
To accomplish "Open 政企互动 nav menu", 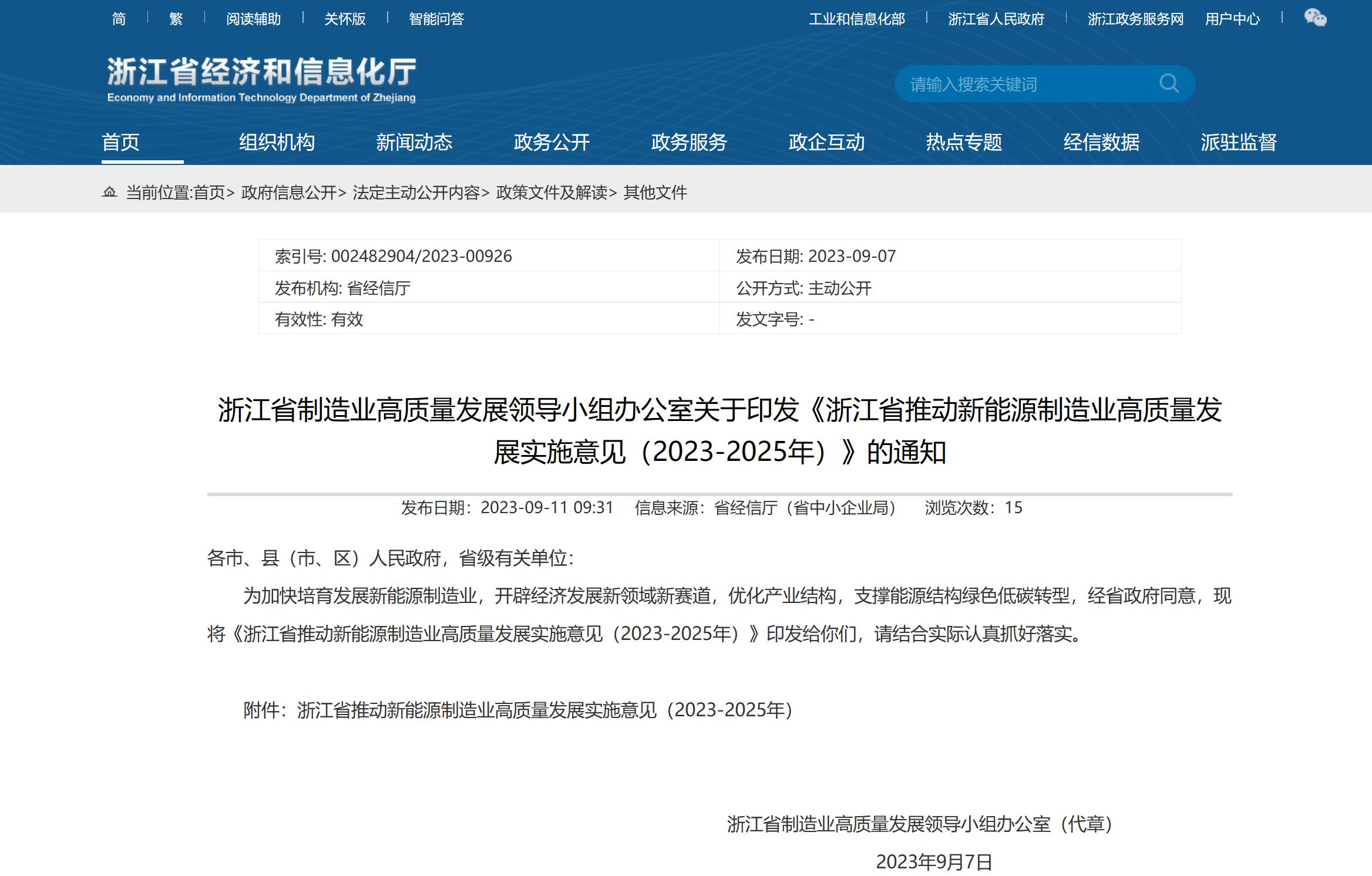I will click(826, 142).
